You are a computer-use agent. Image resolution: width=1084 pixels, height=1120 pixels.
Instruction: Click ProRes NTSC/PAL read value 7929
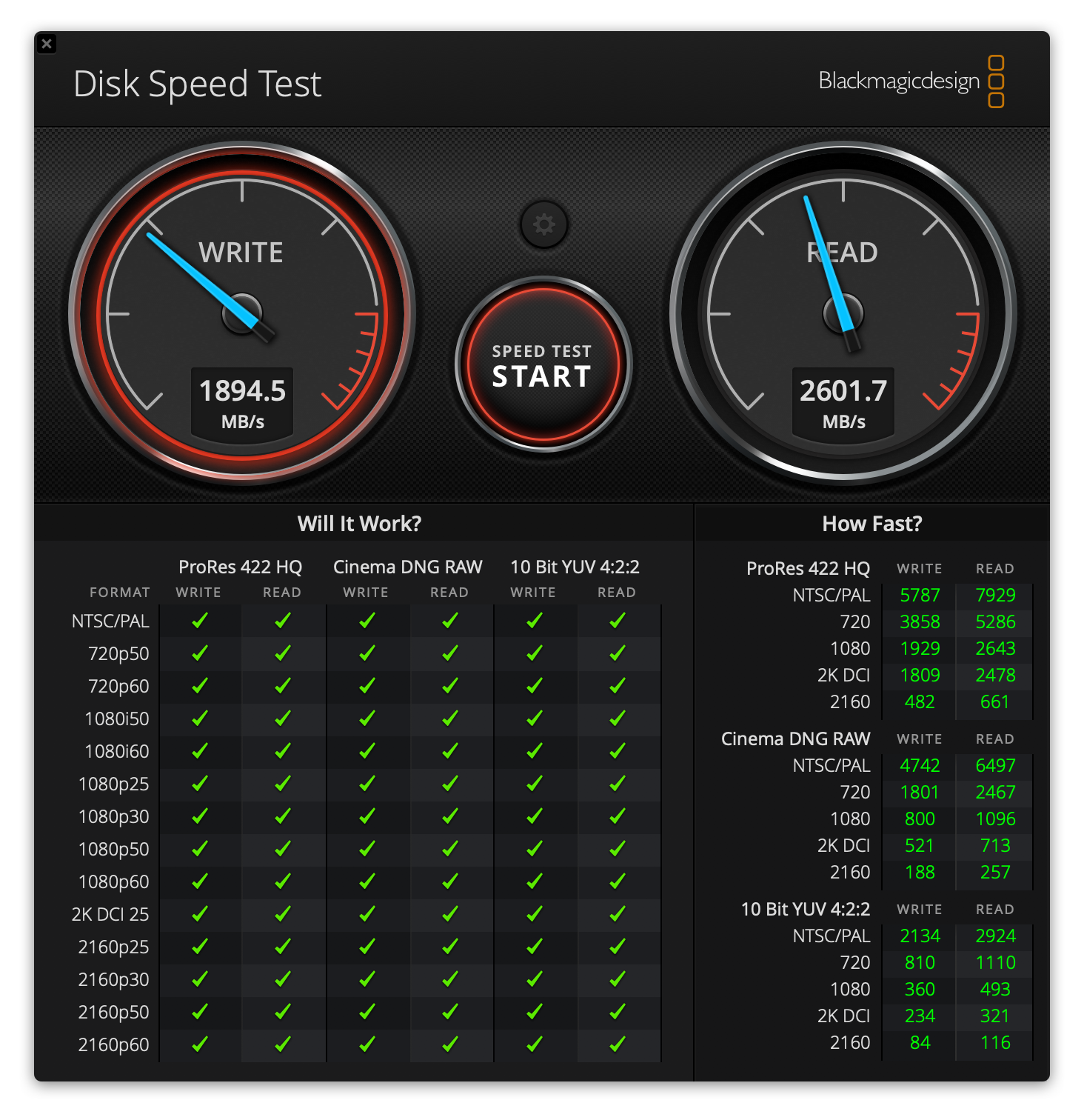[x=995, y=595]
